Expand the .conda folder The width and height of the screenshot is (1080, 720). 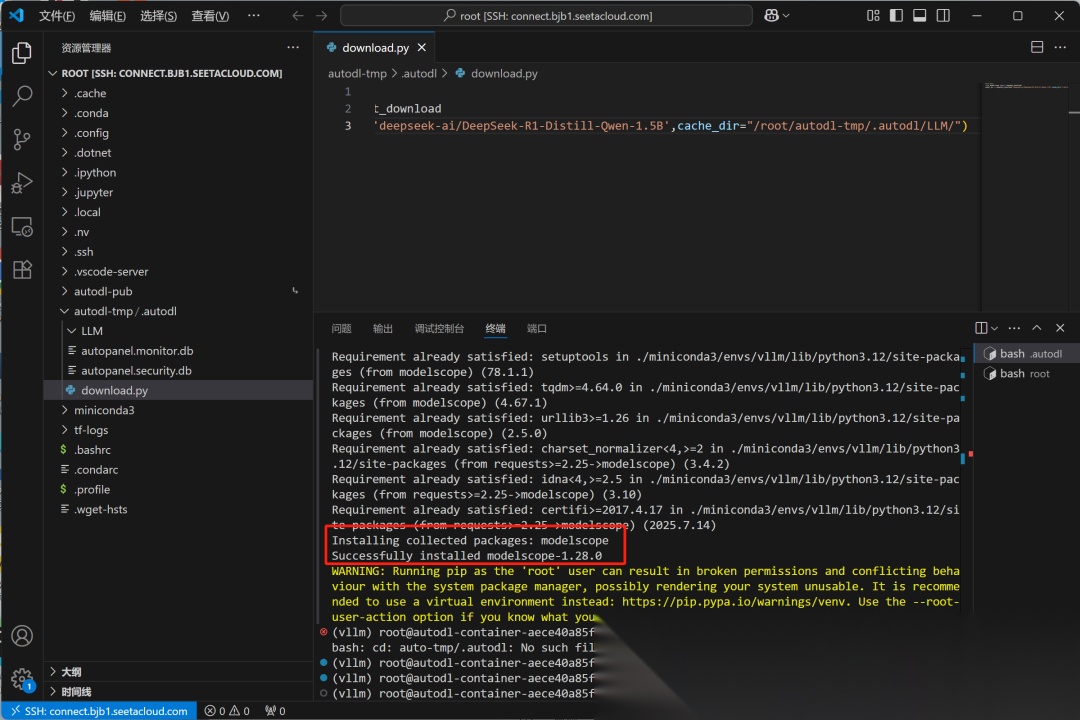tap(178, 113)
